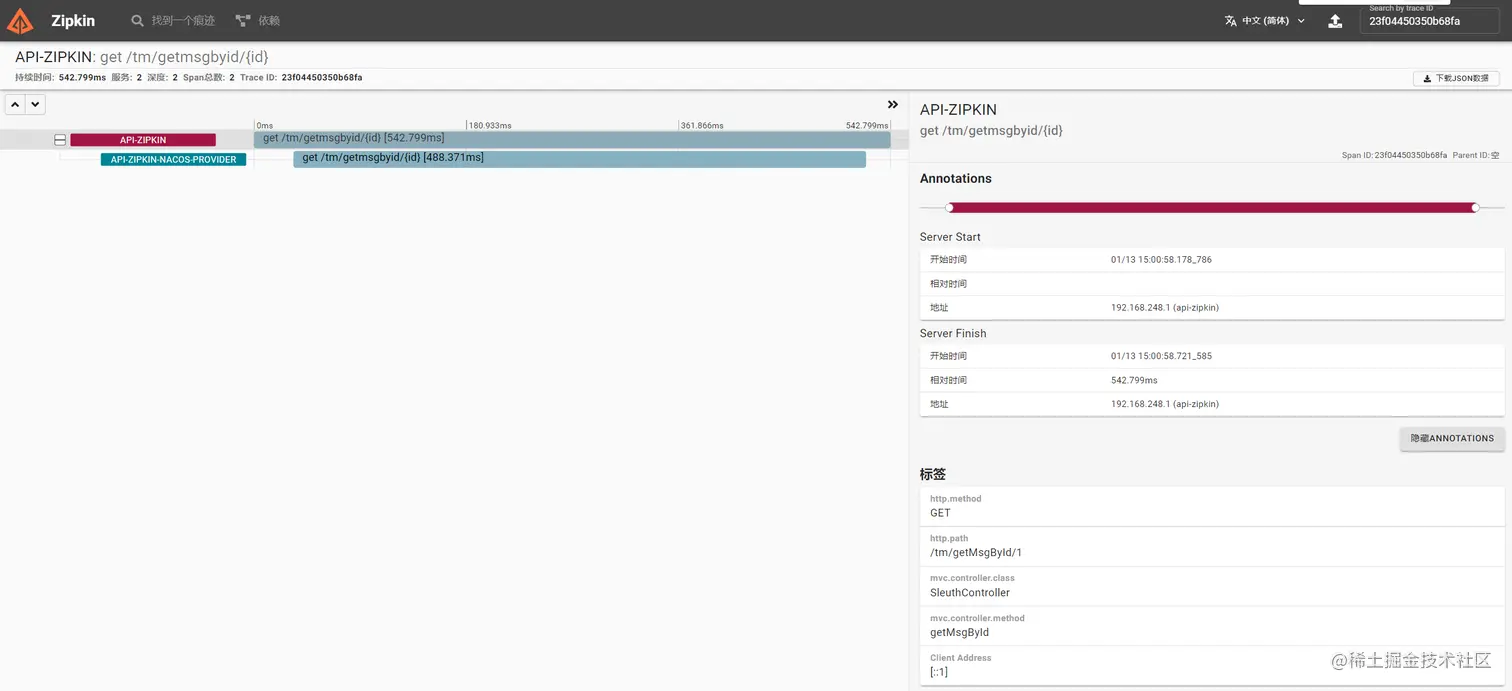Click the SleuthController class value

pos(970,593)
